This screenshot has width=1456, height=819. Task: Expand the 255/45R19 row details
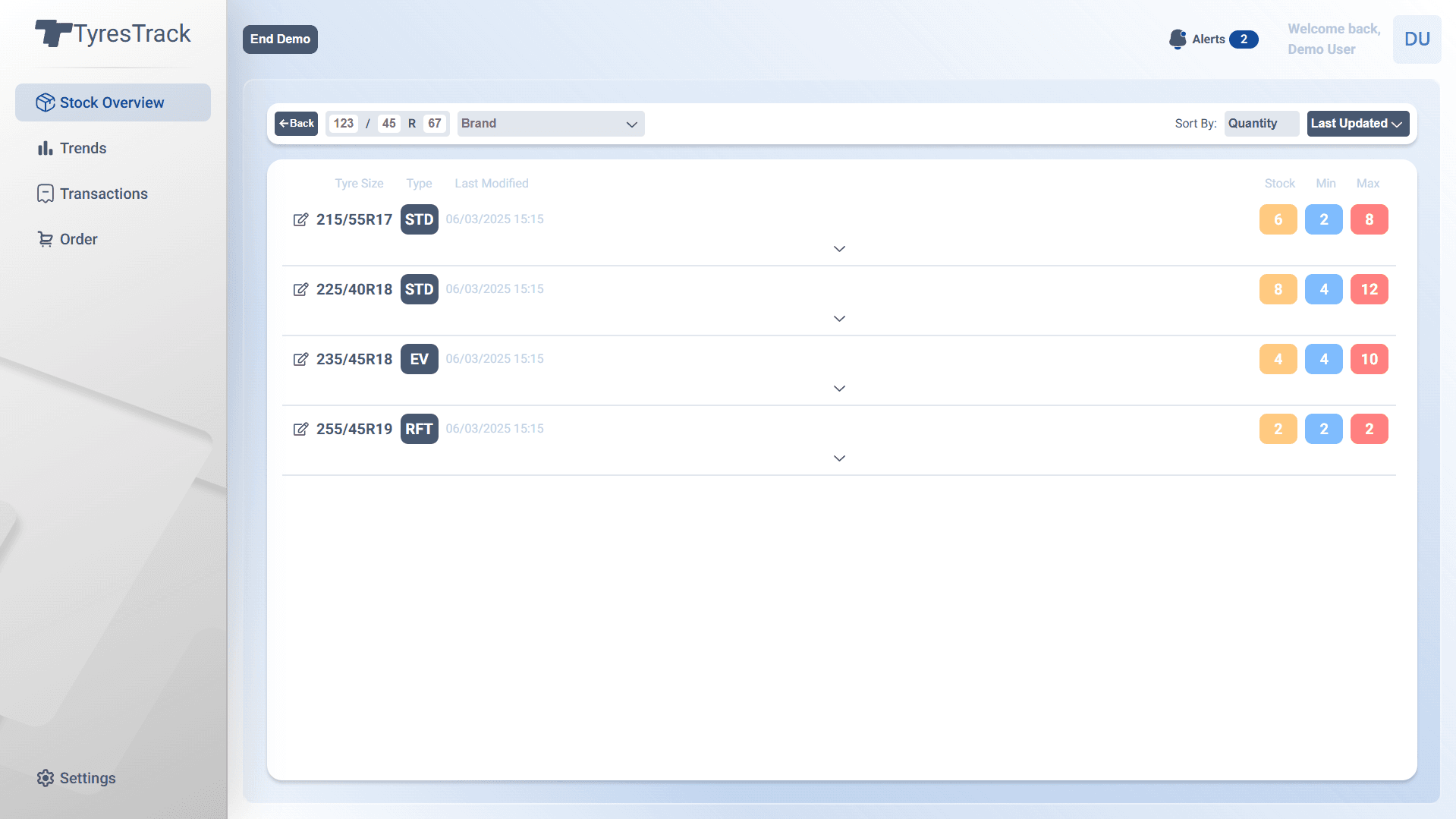tap(839, 458)
